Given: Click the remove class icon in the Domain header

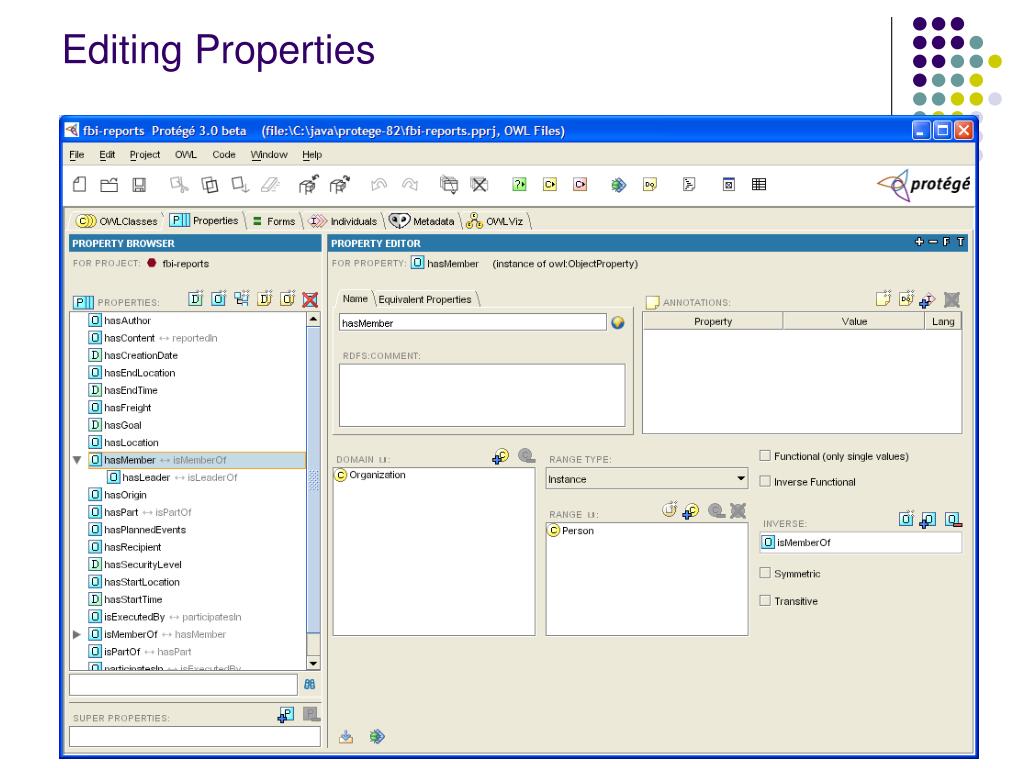Looking at the screenshot, I should click(x=526, y=456).
